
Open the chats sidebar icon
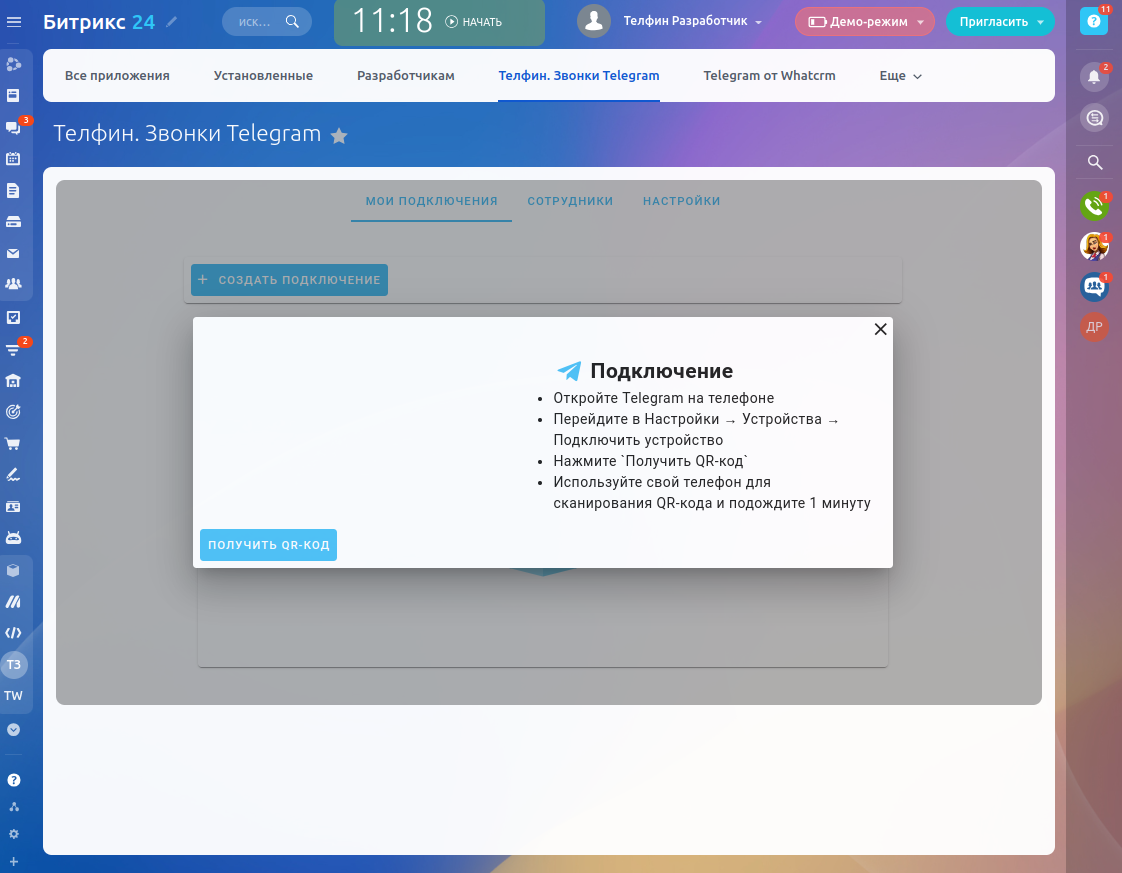[14, 127]
